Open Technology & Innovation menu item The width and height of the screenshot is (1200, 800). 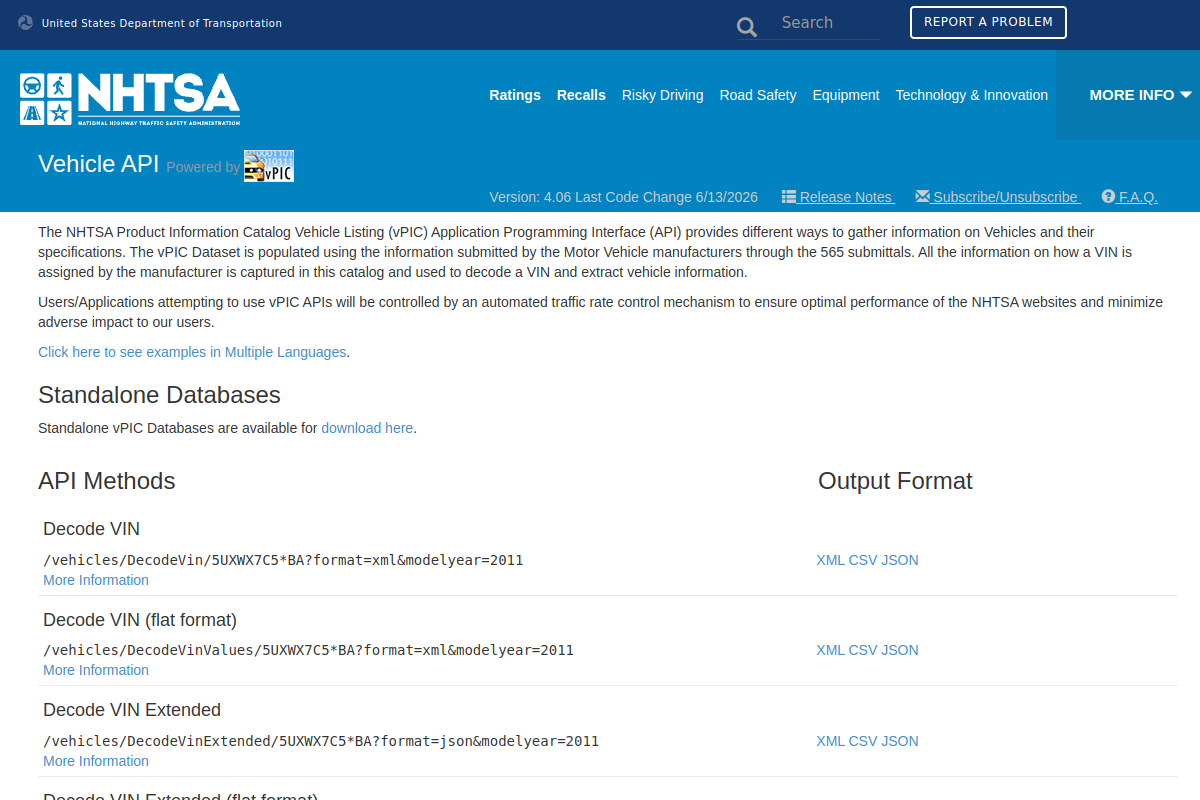pos(972,95)
